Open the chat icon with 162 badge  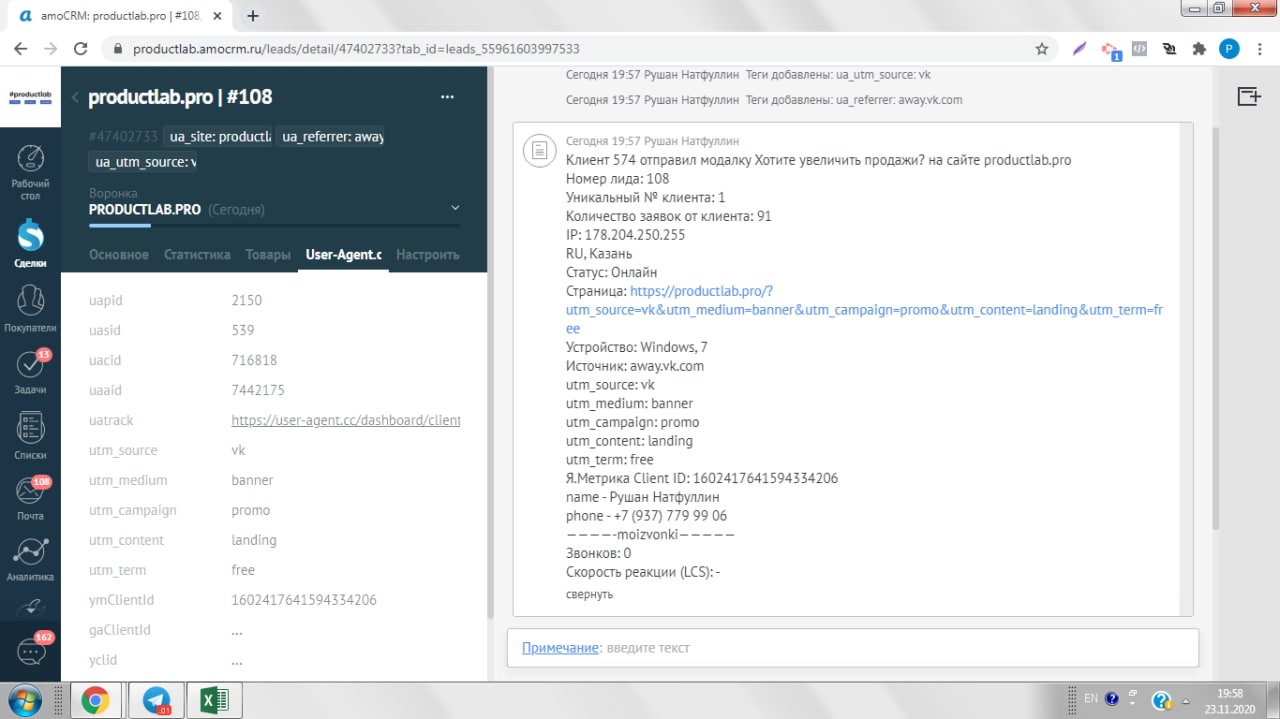pos(30,651)
